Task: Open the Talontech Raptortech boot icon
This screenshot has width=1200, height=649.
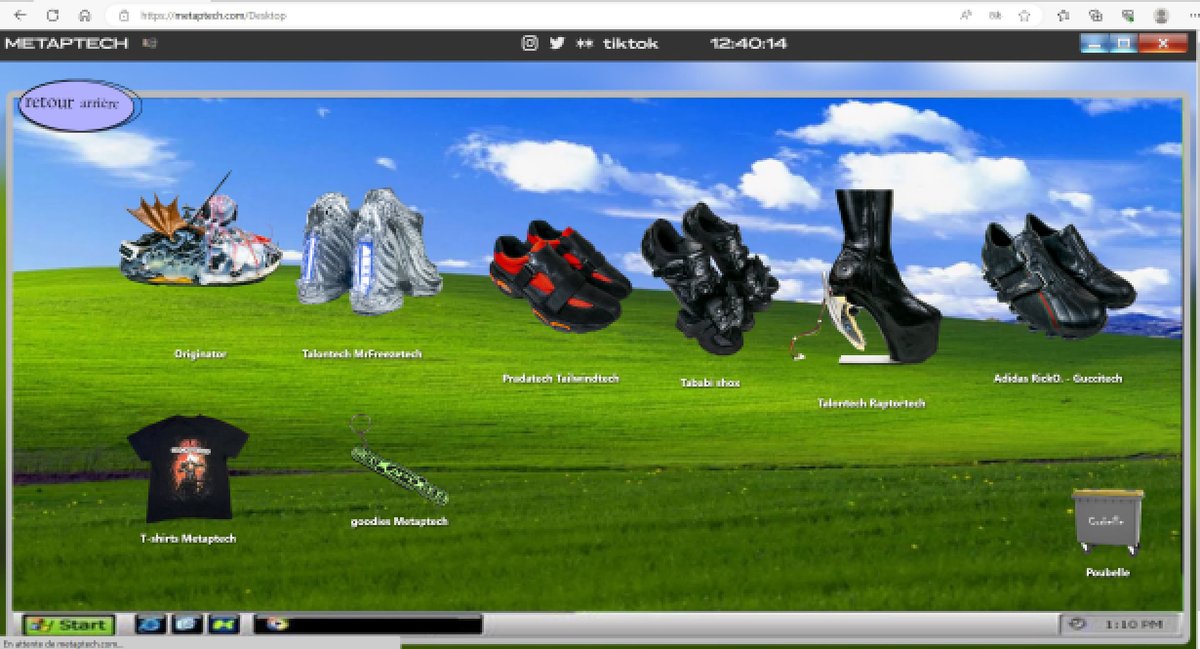Action: pyautogui.click(x=866, y=276)
